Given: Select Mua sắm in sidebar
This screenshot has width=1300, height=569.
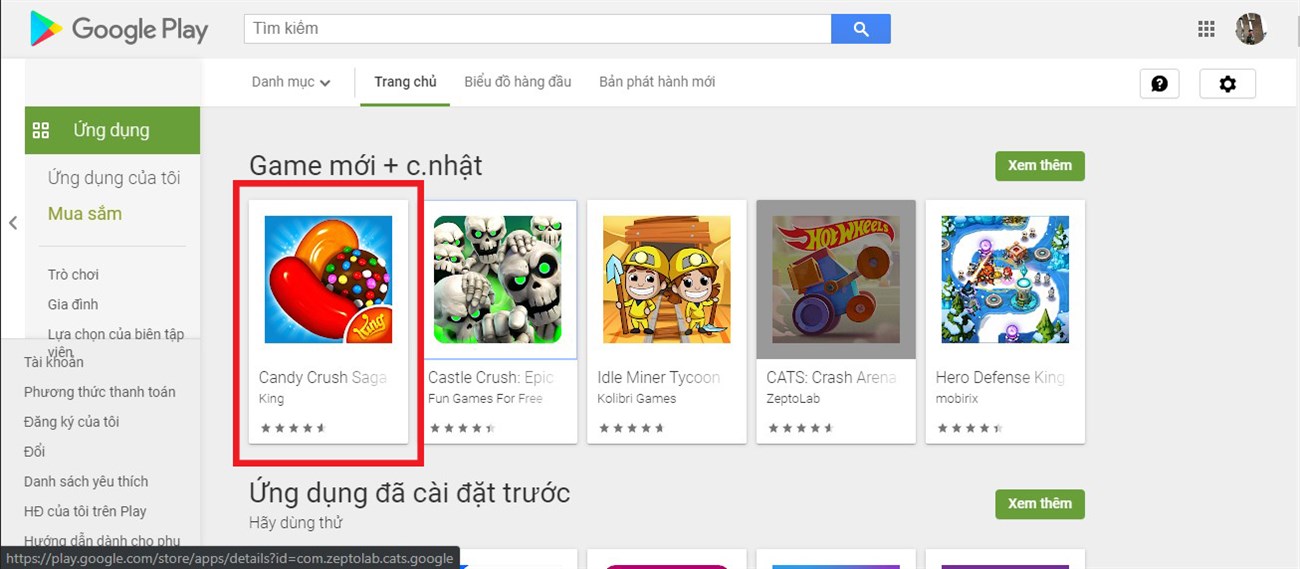Looking at the screenshot, I should pyautogui.click(x=85, y=214).
